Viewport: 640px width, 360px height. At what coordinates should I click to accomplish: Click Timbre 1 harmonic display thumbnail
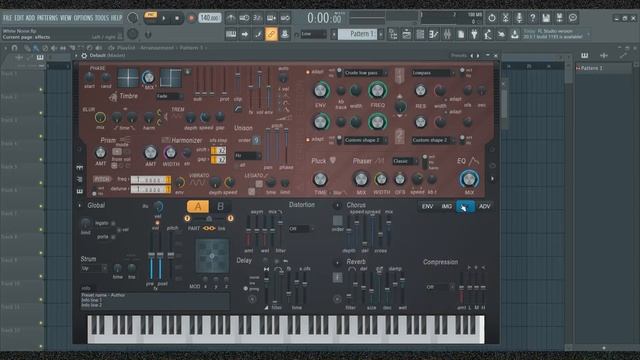[128, 78]
